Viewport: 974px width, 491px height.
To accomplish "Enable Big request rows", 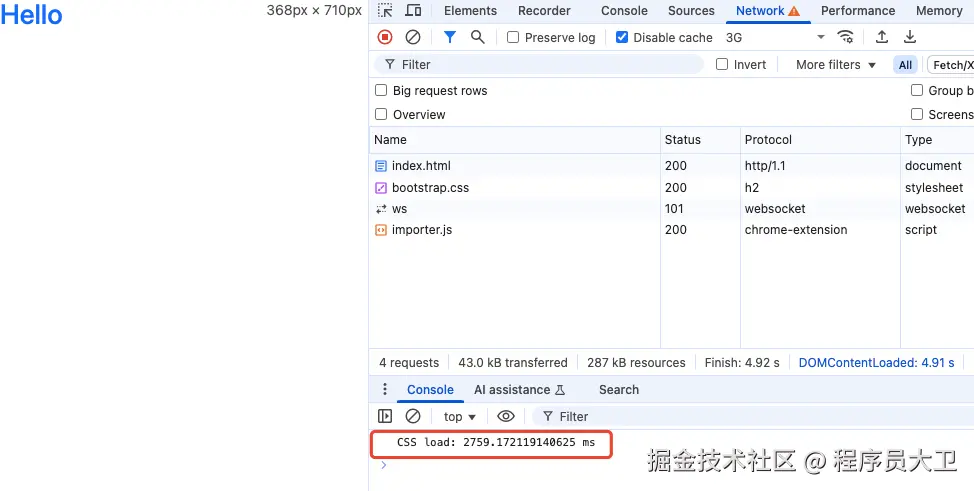I will point(381,90).
